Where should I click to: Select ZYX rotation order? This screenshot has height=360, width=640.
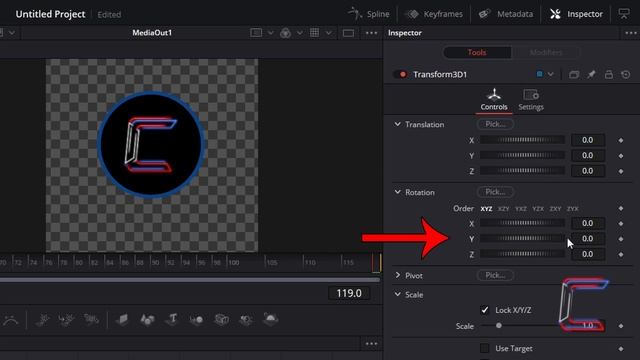point(573,209)
